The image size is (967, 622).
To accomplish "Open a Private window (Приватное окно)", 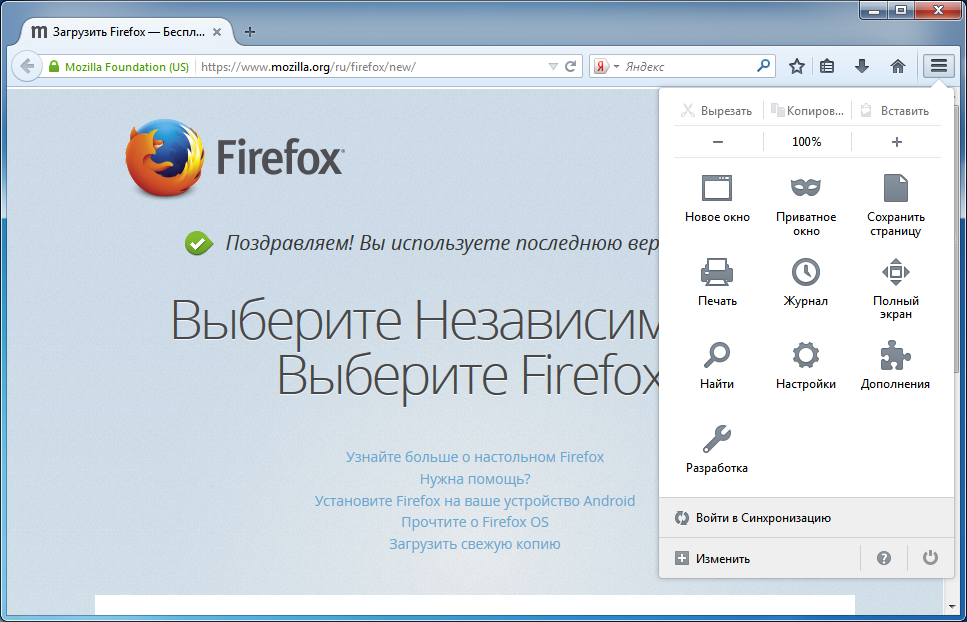I will tap(806, 206).
